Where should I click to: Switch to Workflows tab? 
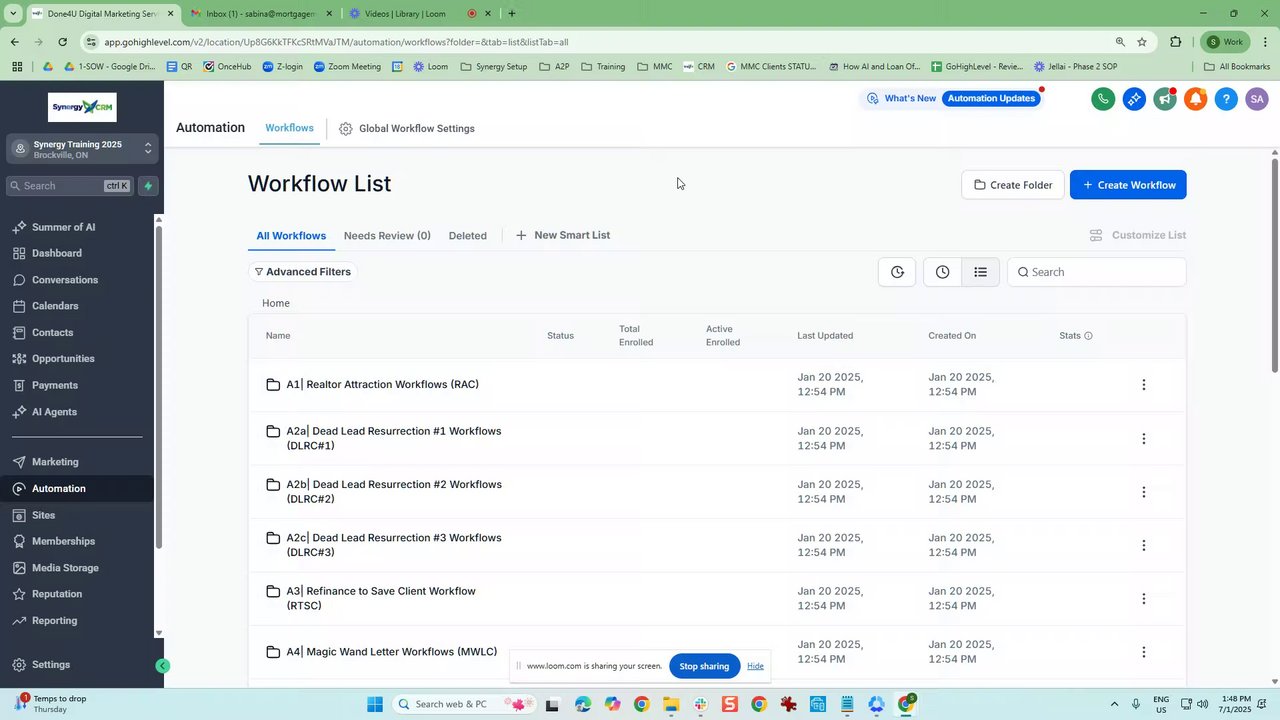(289, 128)
